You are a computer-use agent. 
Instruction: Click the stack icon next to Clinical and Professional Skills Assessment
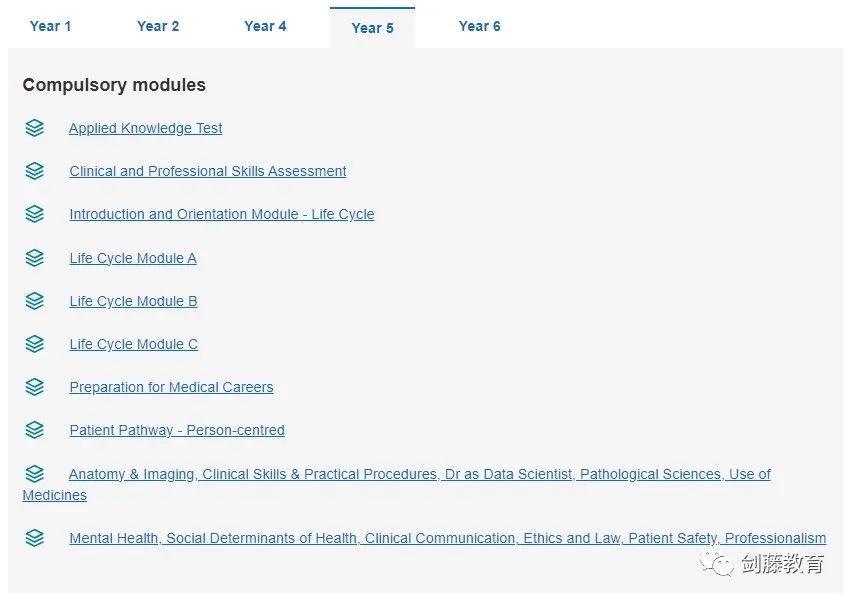coord(35,171)
